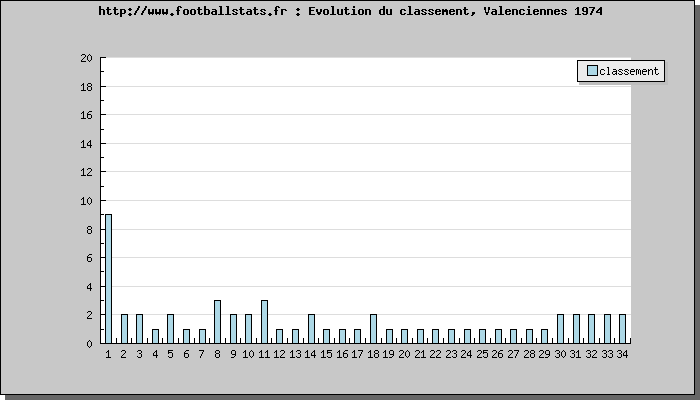Select the bar for matchday 5
700x400 pixels.
pos(171,329)
